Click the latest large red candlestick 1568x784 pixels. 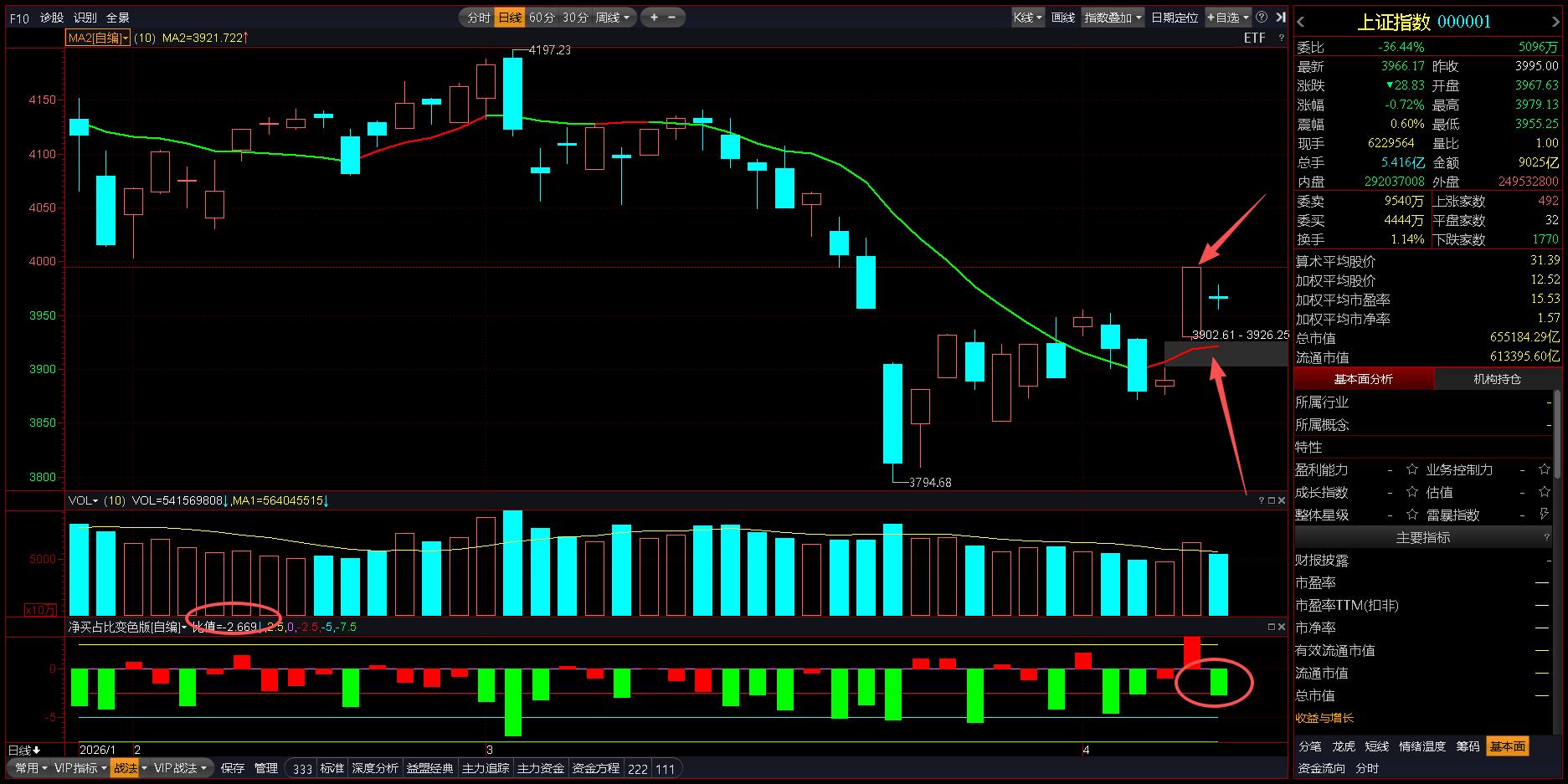pos(1191,301)
